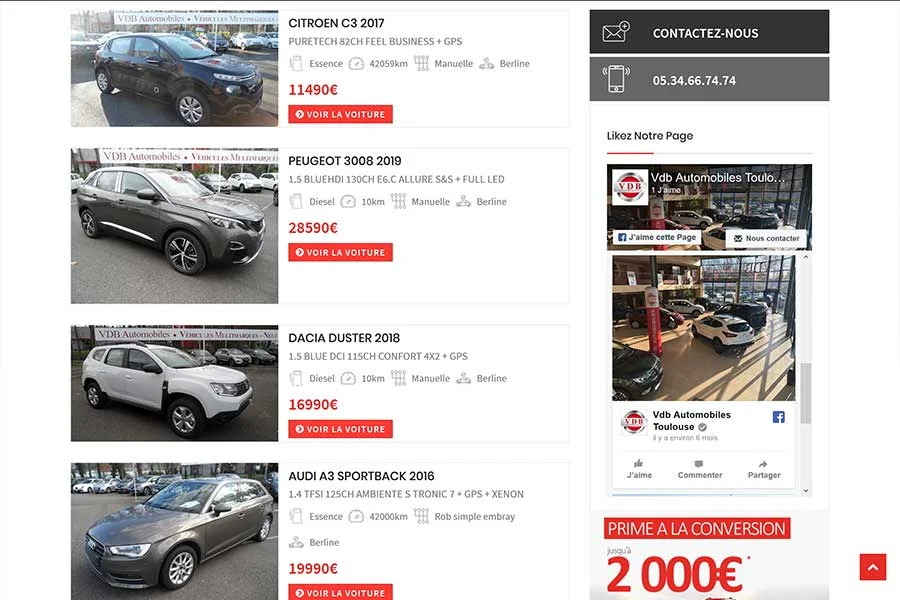The height and width of the screenshot is (600, 900).
Task: Click Voir La Voiture for Peugeot 3008 2019
Action: 340,252
